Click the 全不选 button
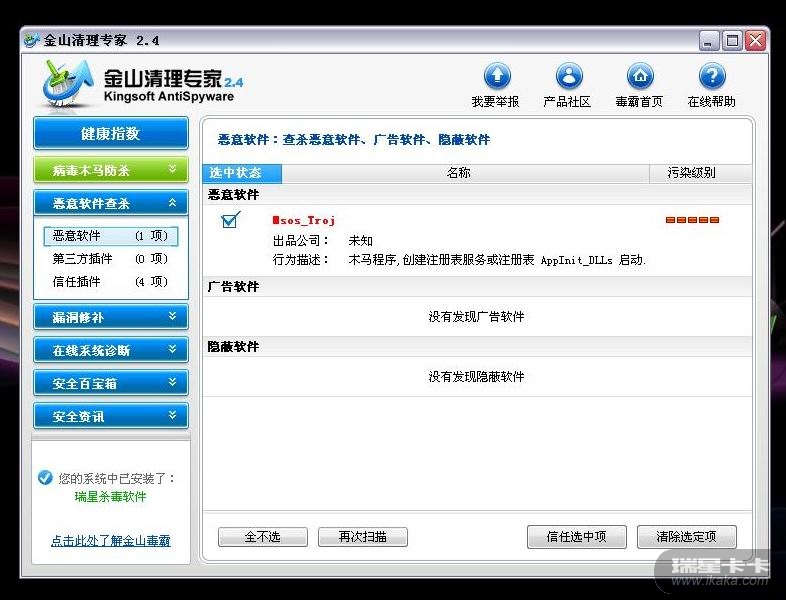 pos(263,537)
